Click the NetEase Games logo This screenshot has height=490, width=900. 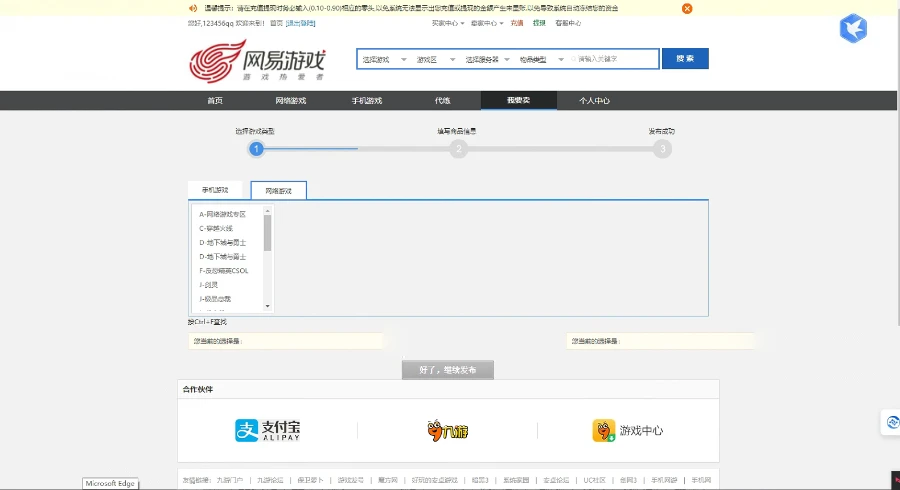pos(257,61)
